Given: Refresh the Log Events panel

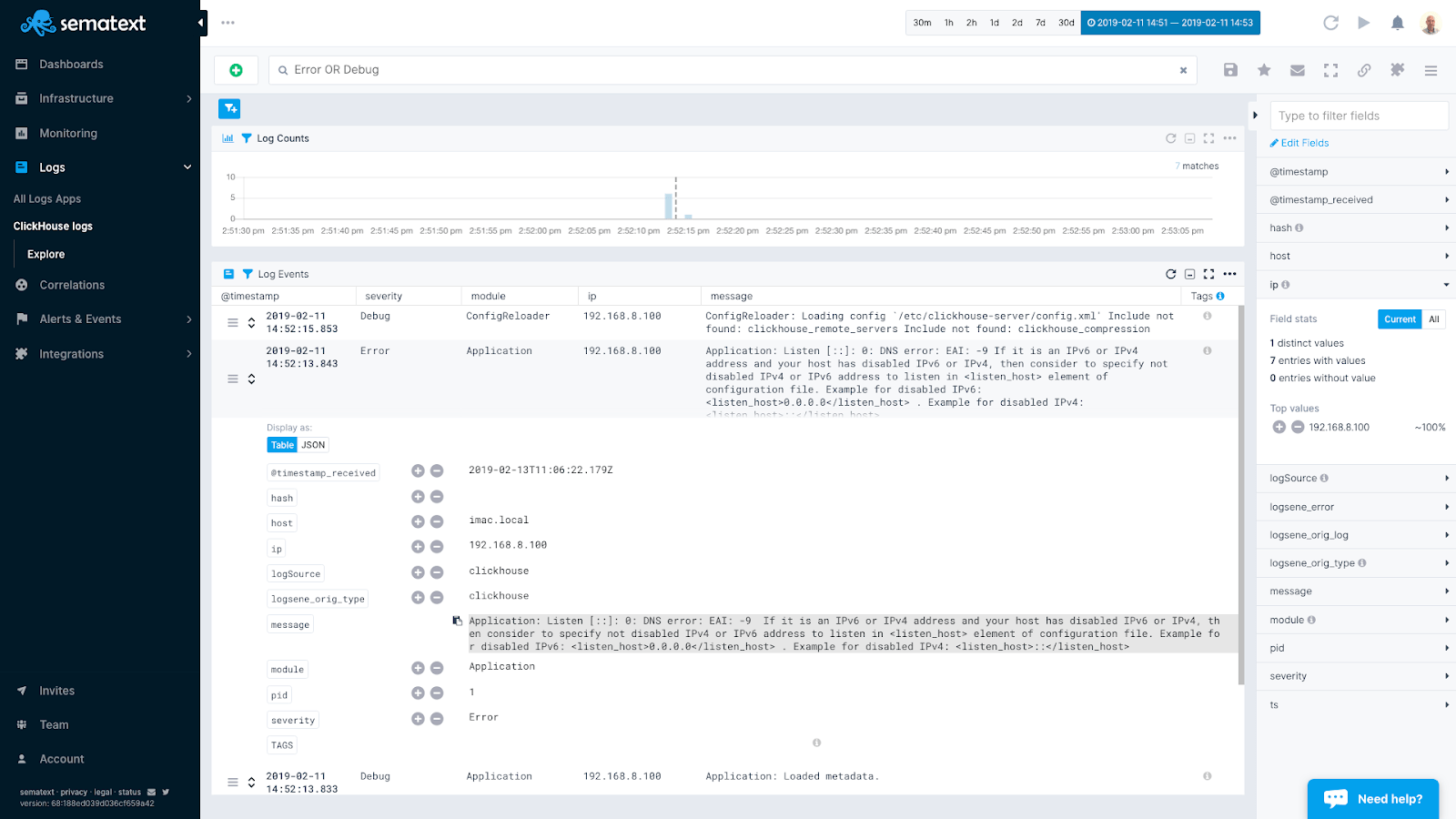Looking at the screenshot, I should pyautogui.click(x=1171, y=274).
